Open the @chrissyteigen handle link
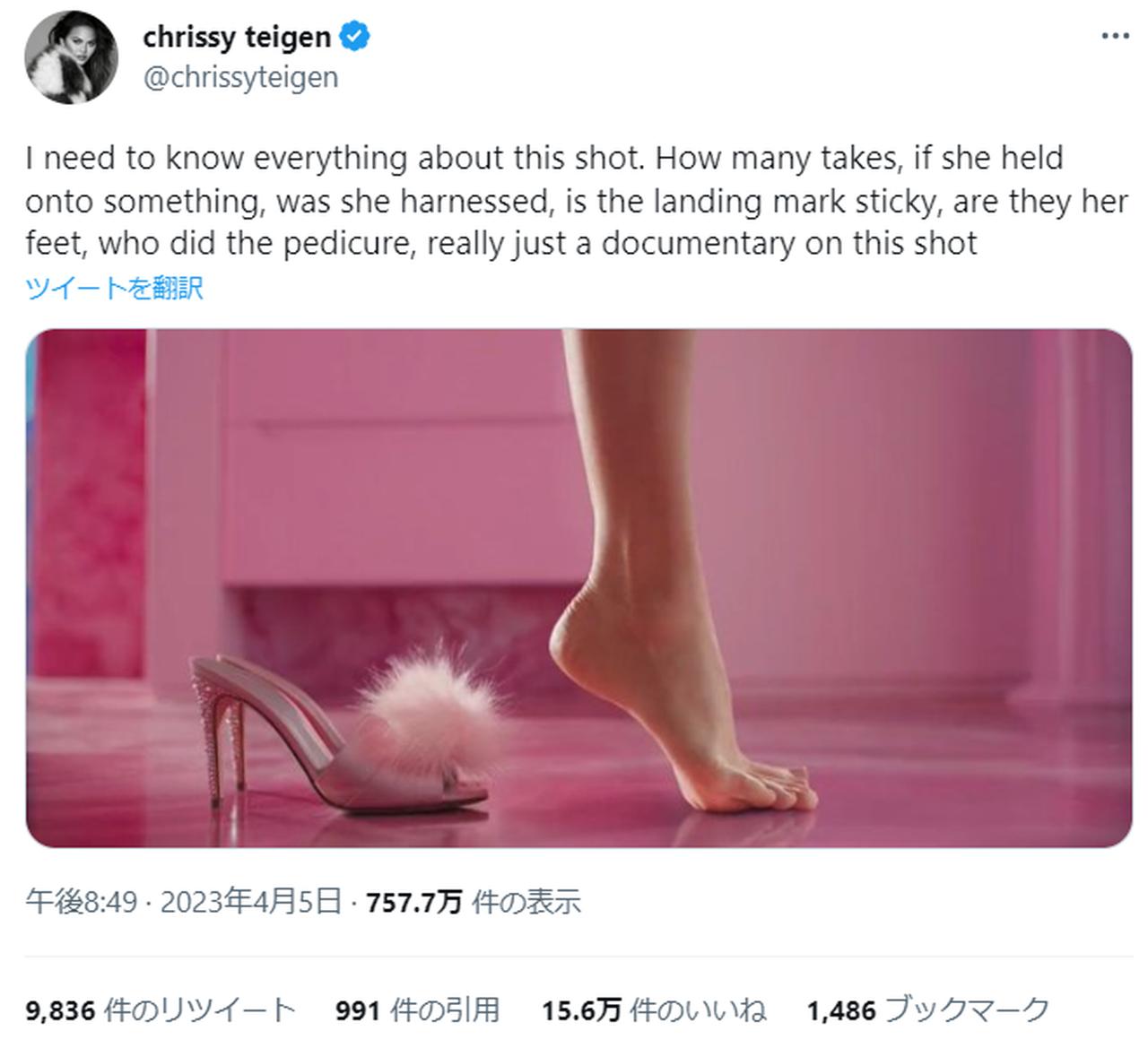 240,77
